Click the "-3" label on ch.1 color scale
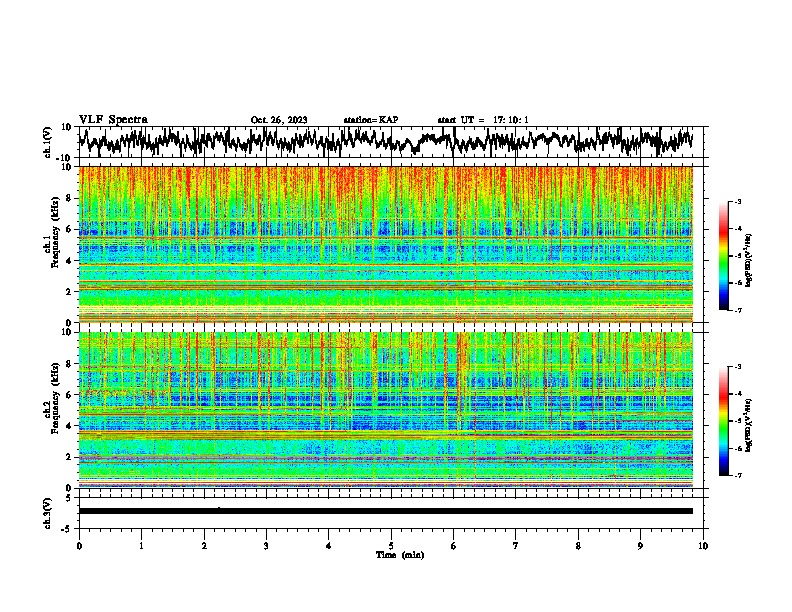This screenshot has height=612, width=792. [738, 202]
